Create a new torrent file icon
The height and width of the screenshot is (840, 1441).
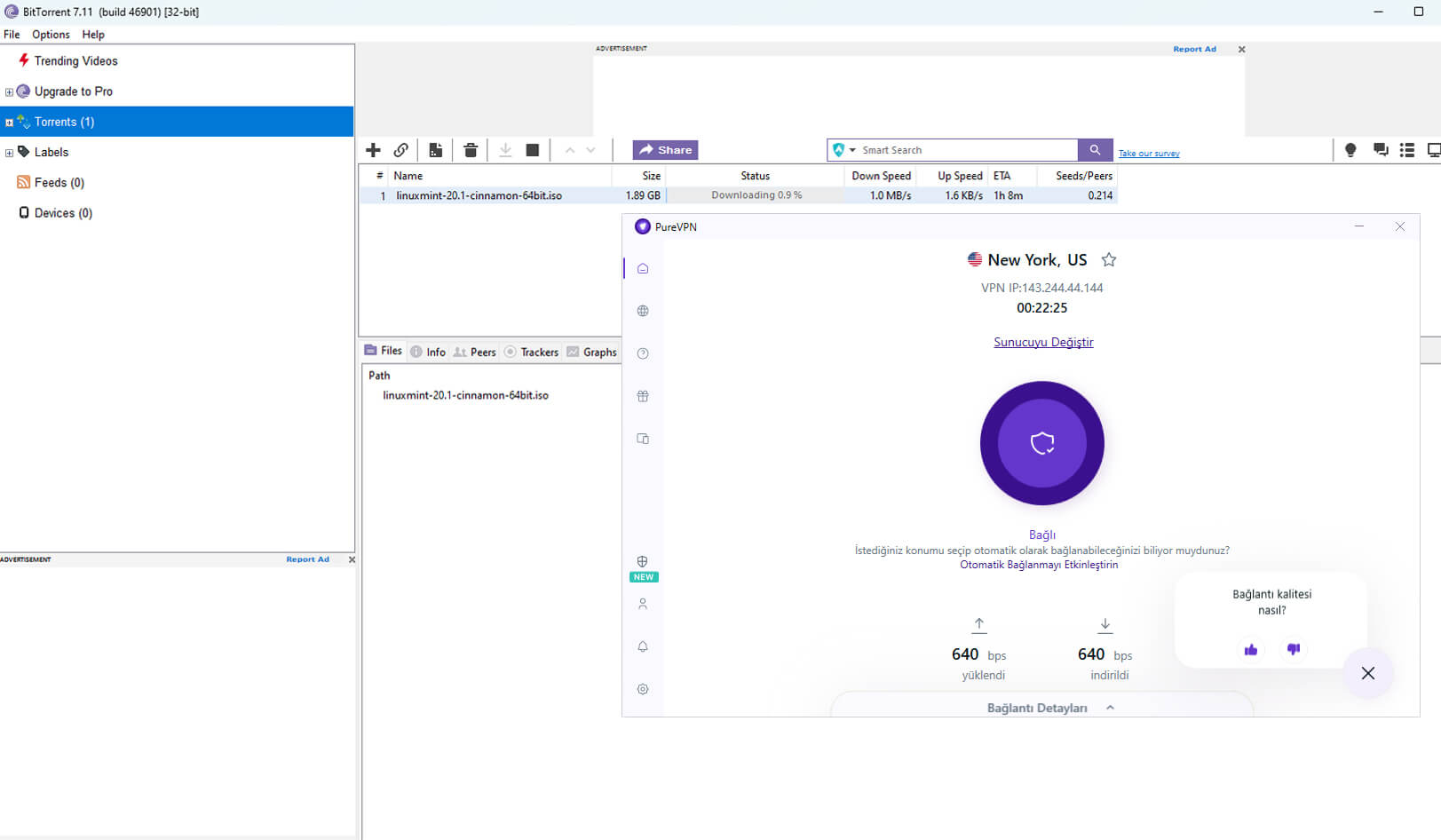click(x=435, y=150)
